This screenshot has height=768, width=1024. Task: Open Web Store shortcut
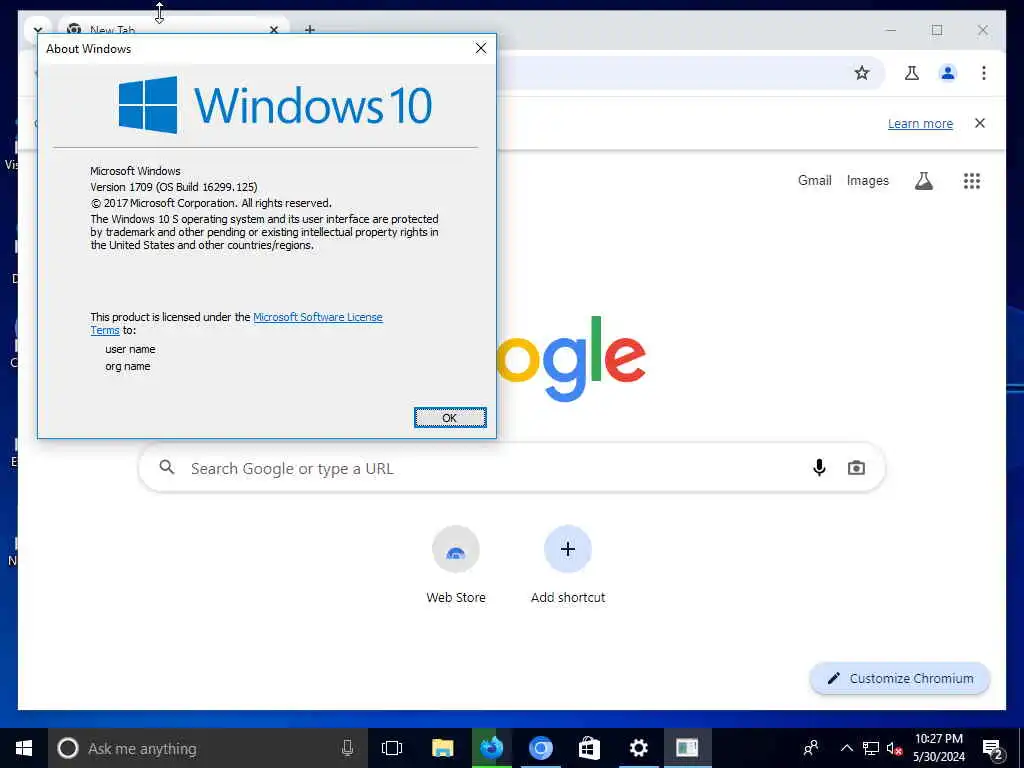click(x=456, y=566)
